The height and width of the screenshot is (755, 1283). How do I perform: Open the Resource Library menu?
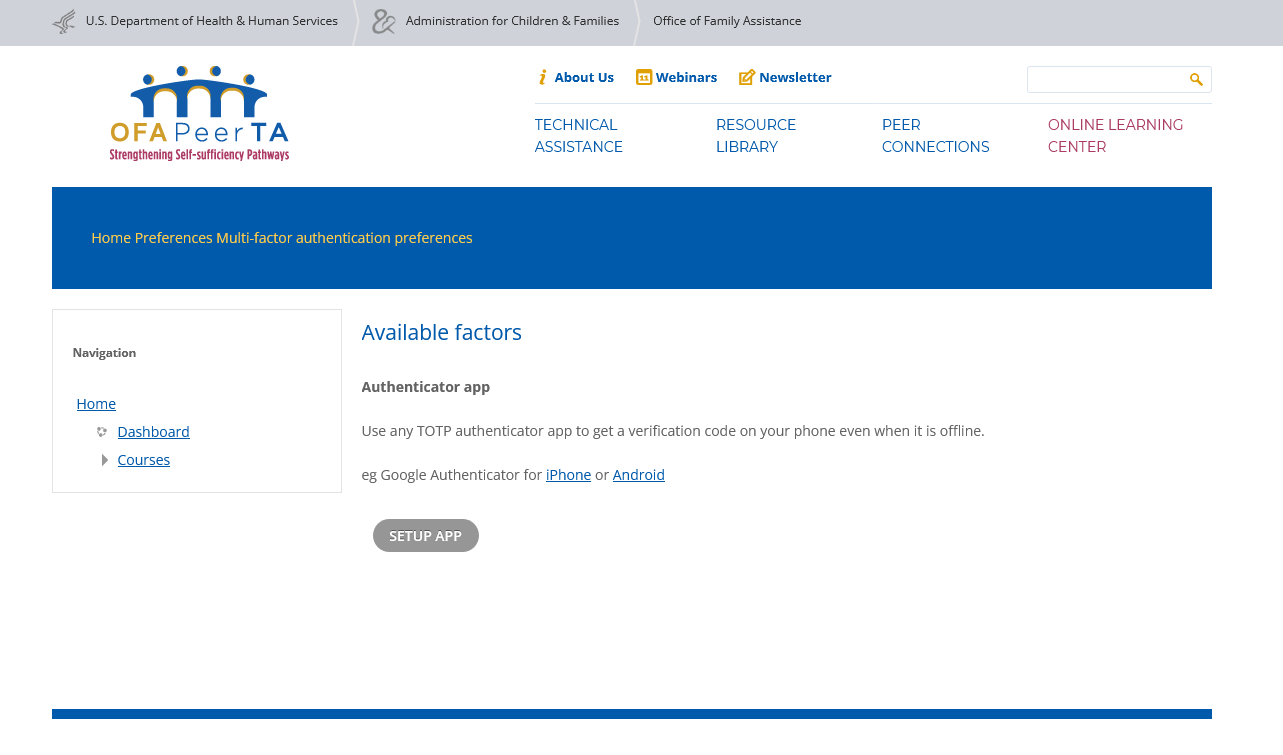click(x=755, y=136)
